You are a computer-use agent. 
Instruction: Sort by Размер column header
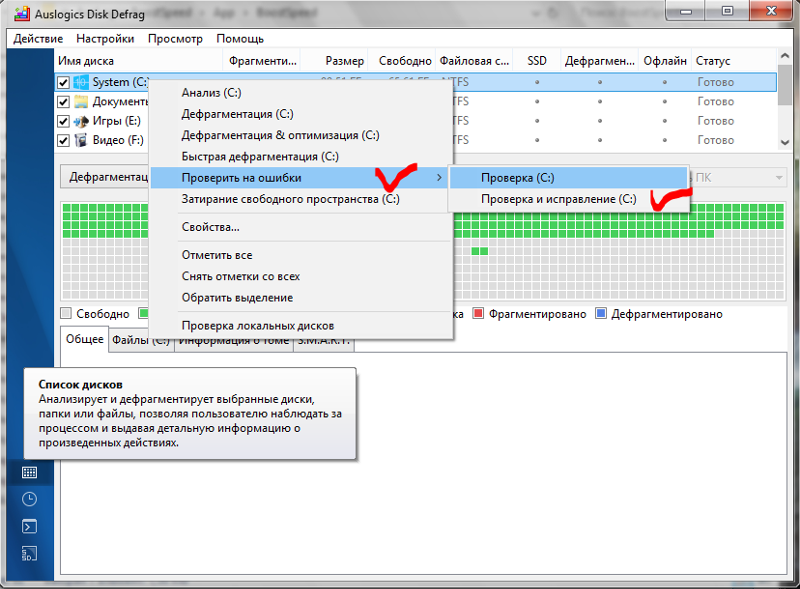334,61
